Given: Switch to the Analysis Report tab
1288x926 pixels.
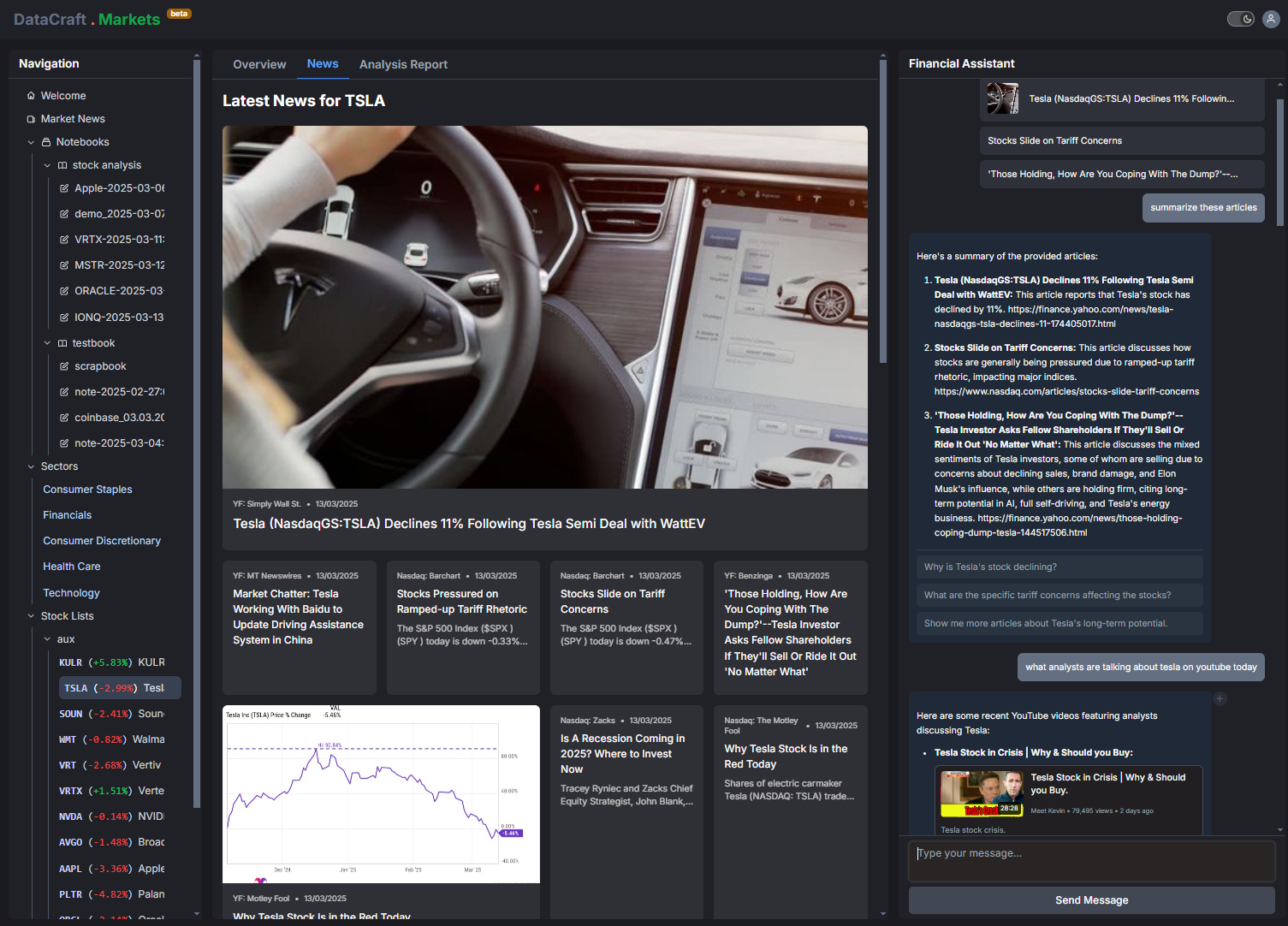Looking at the screenshot, I should 403,64.
